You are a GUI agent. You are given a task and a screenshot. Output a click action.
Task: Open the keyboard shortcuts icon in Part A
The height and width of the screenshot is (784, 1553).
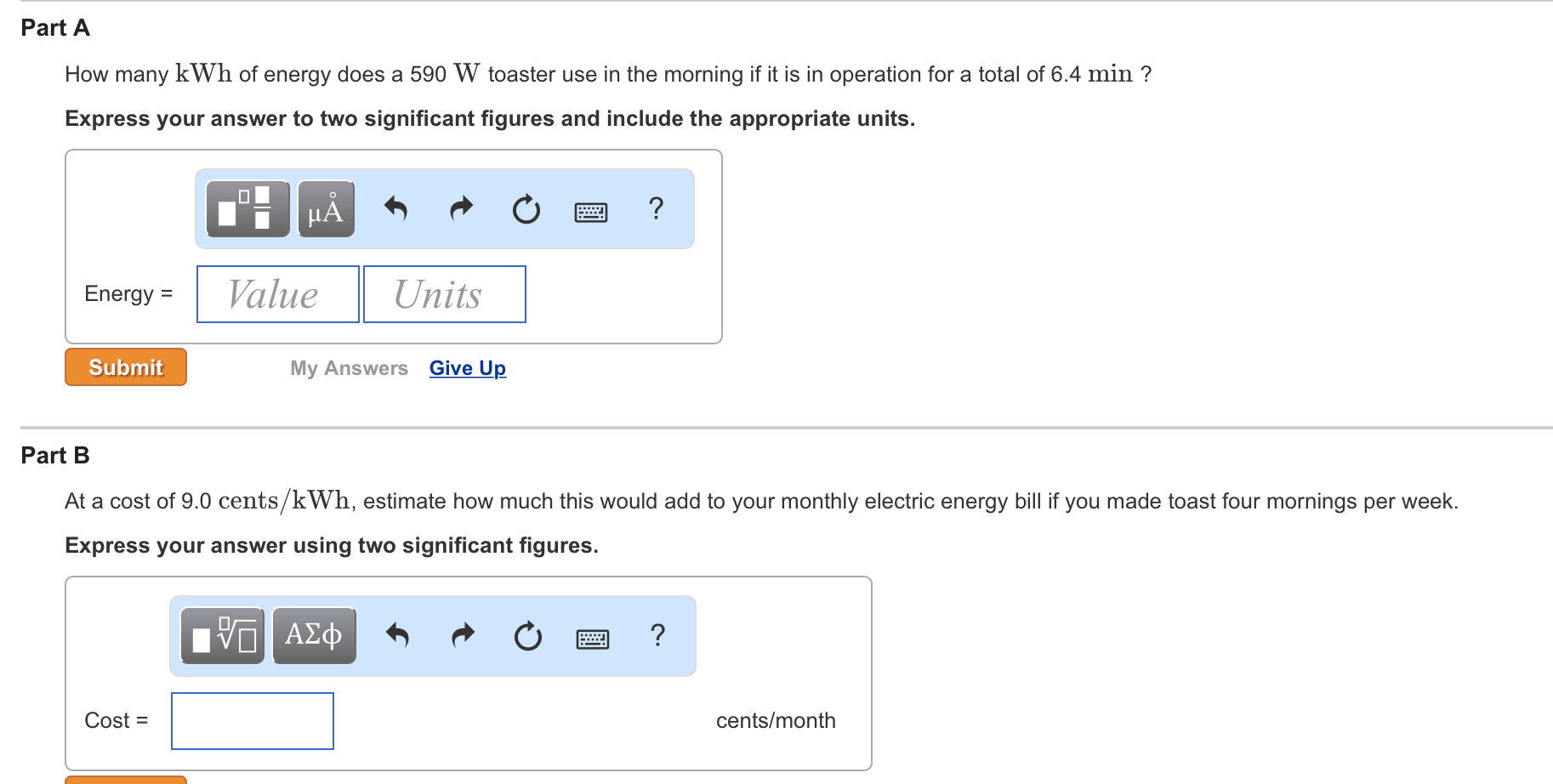coord(591,209)
